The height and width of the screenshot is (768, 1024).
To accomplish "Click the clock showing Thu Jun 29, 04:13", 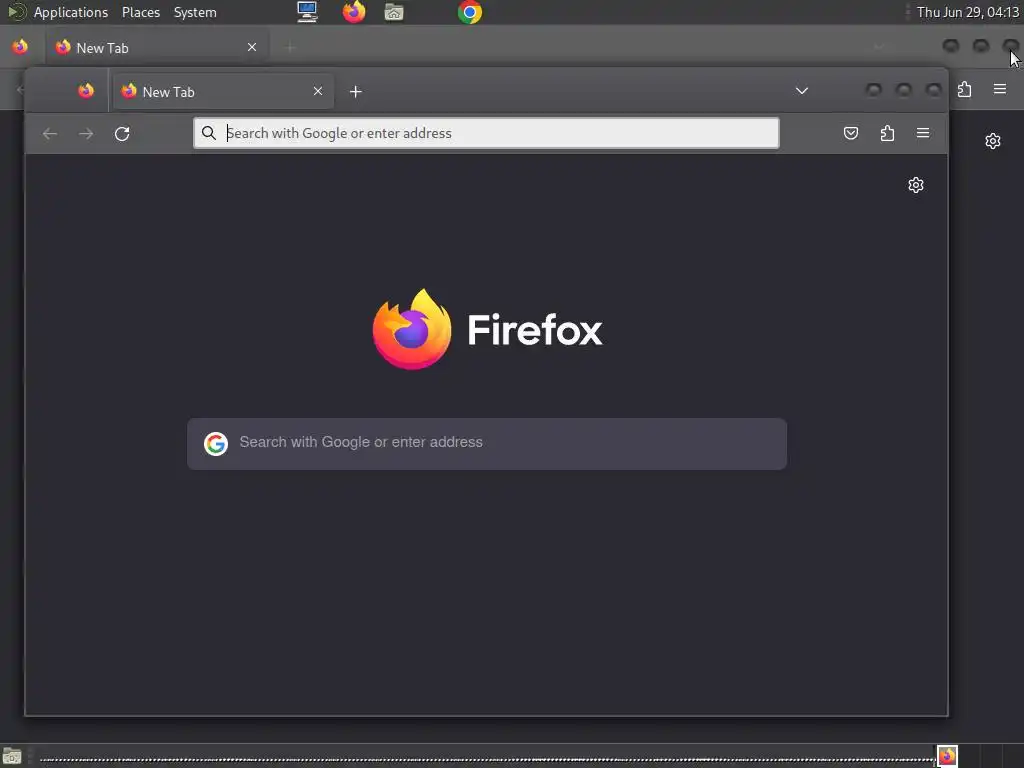I will tap(967, 12).
